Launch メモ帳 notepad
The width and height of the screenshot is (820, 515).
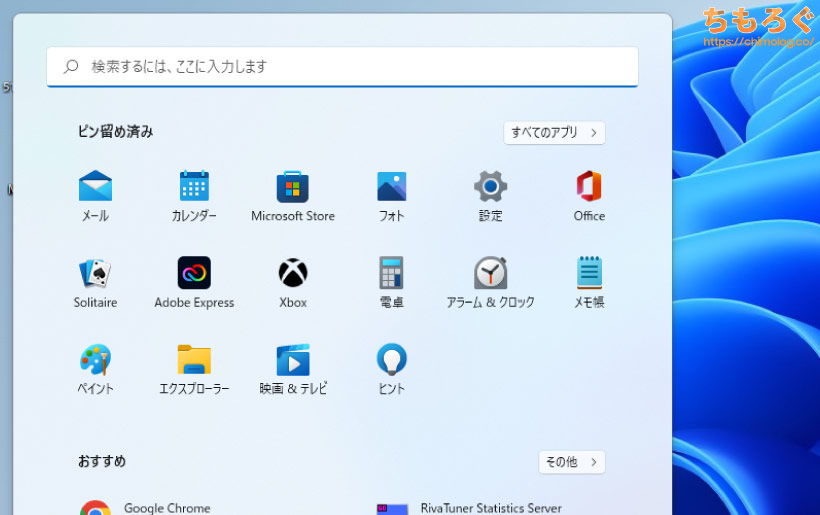coord(589,282)
